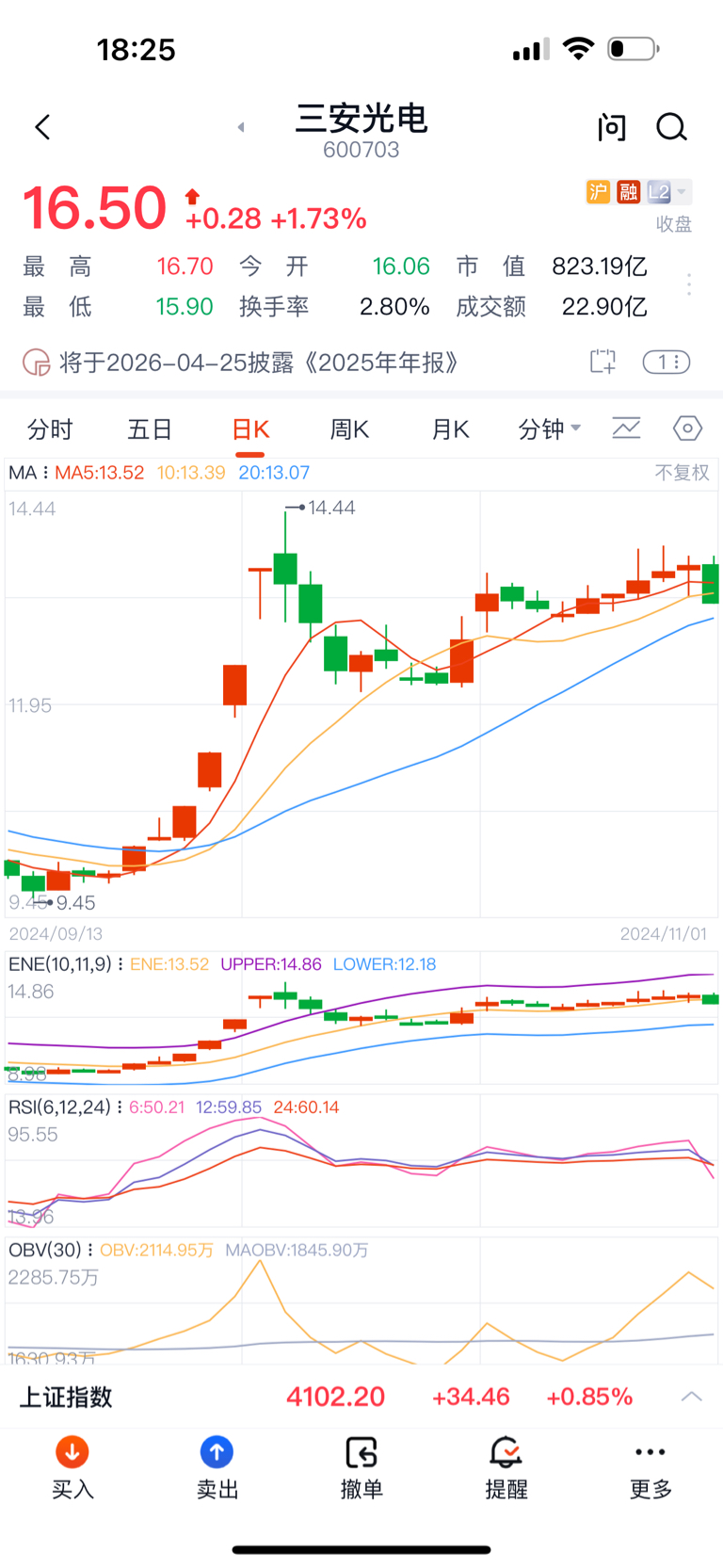Open MA indicator options dots

(x=45, y=473)
